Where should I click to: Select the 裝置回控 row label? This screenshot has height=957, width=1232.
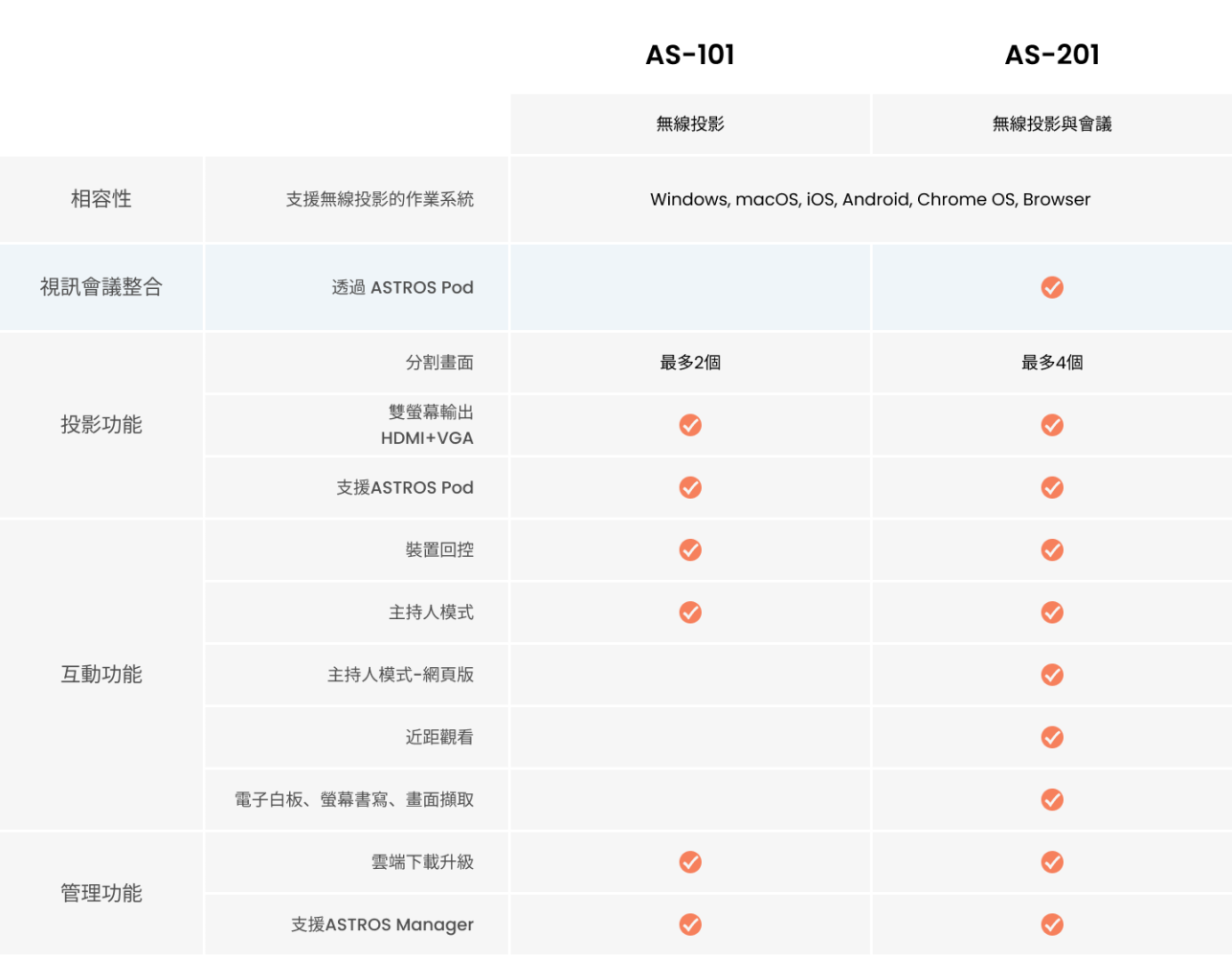pos(439,549)
